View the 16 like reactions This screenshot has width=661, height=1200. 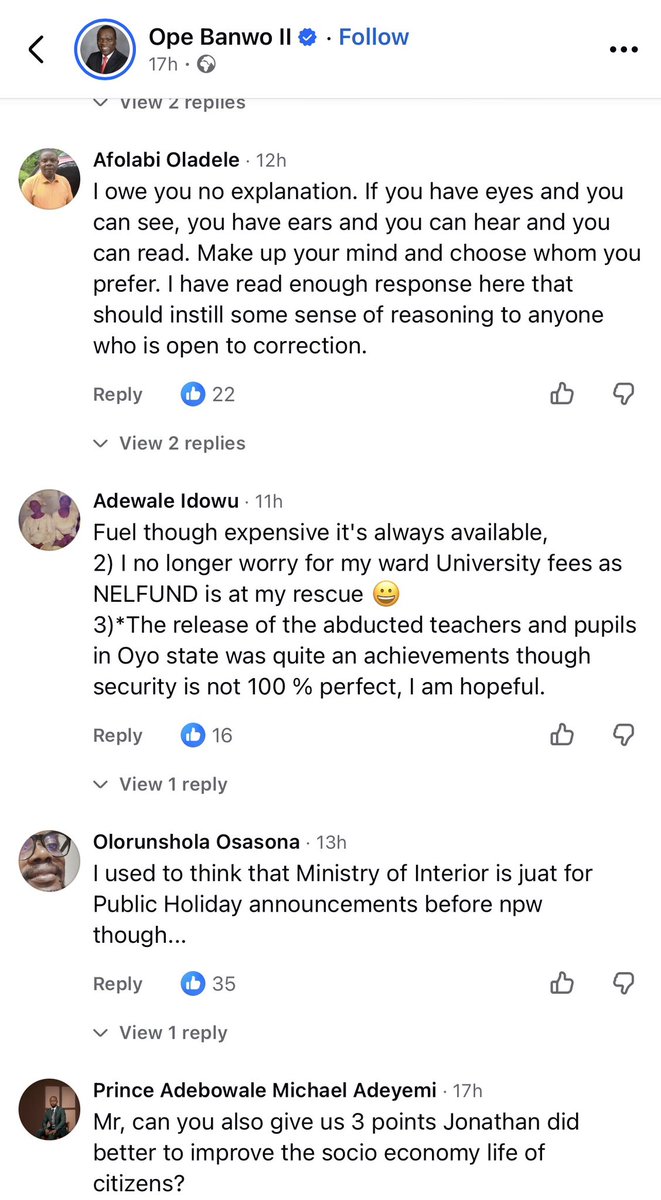pyautogui.click(x=207, y=735)
